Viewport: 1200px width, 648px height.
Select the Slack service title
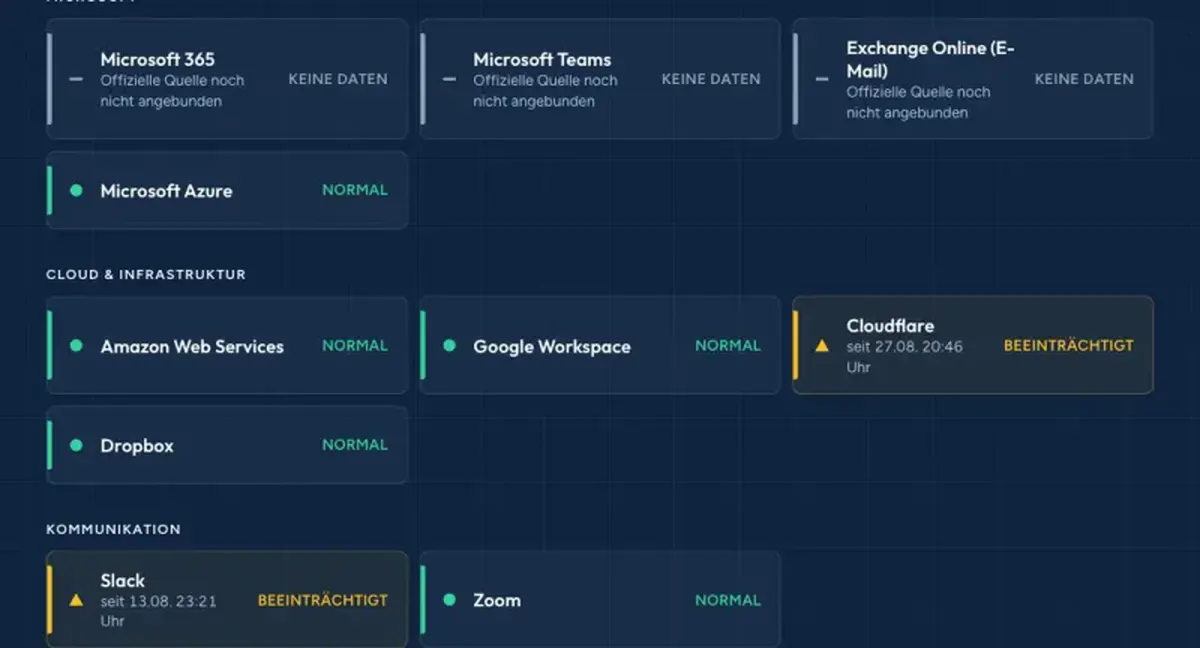coord(122,580)
